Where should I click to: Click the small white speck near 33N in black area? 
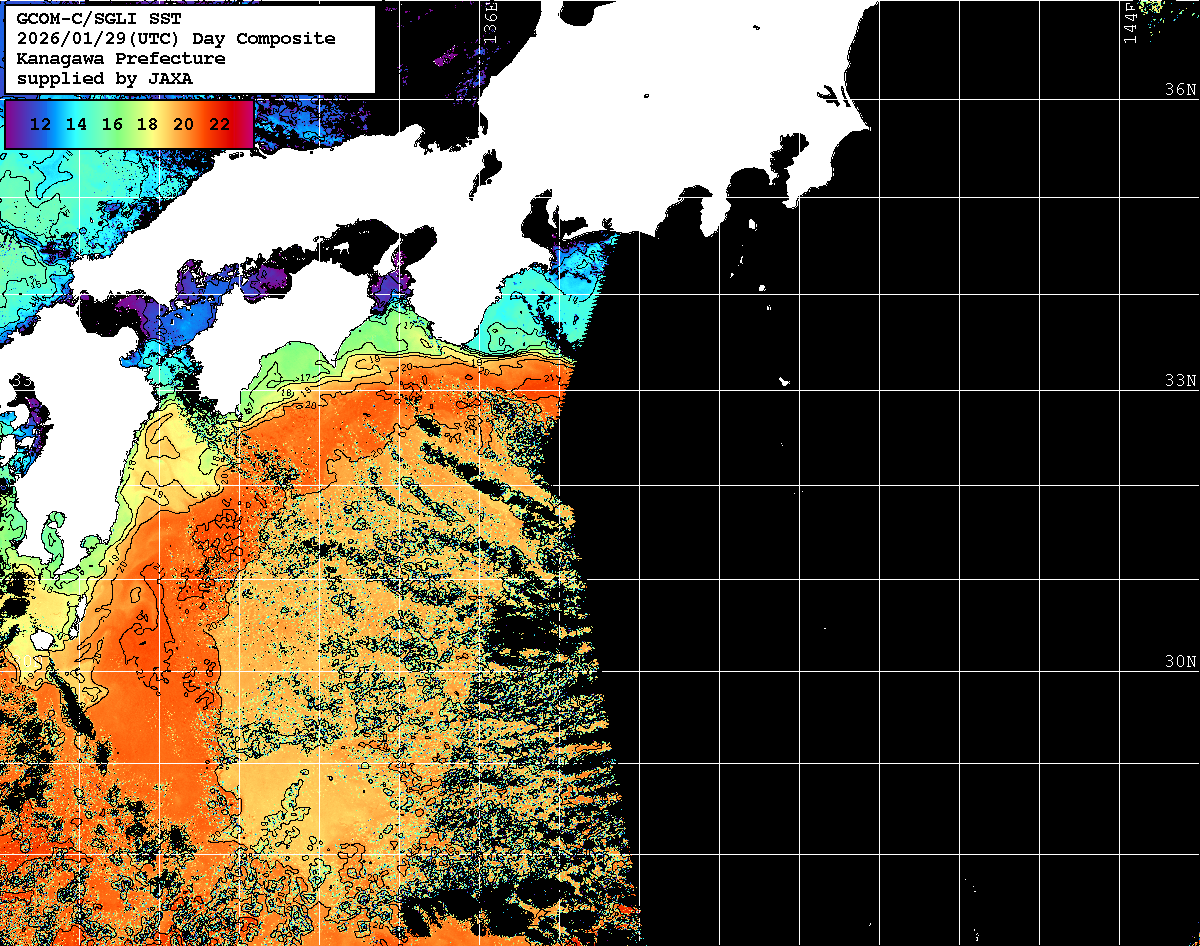pos(785,381)
